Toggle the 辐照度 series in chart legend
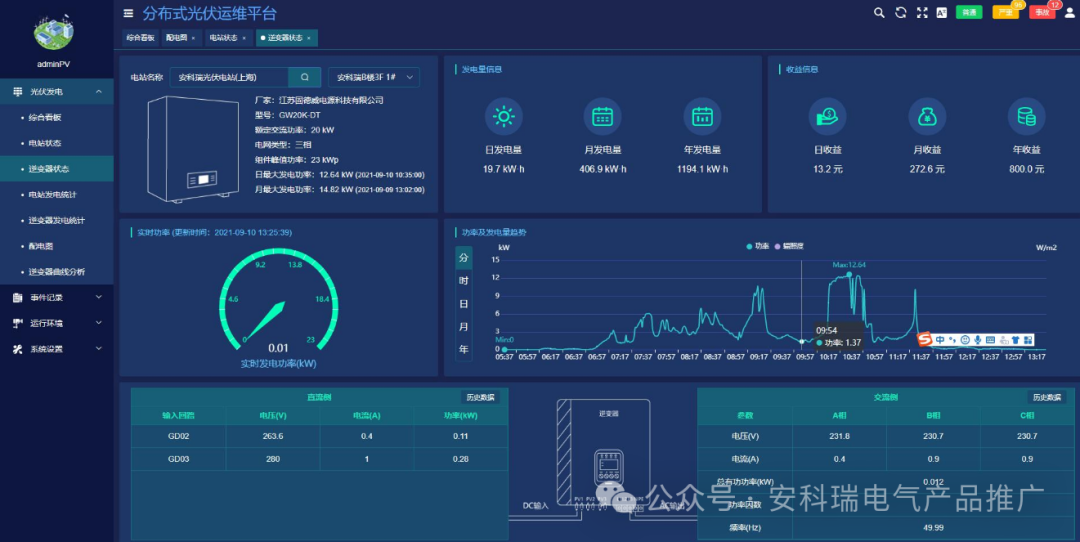Viewport: 1080px width, 542px height. coord(789,246)
